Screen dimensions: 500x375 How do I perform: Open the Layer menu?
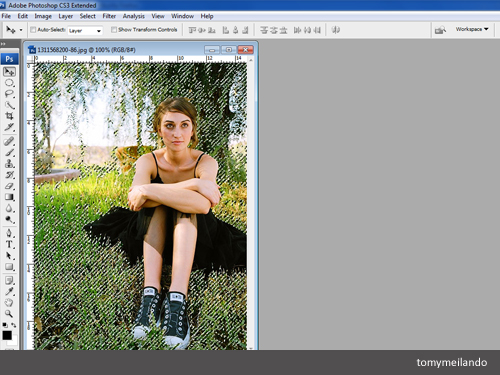point(66,16)
